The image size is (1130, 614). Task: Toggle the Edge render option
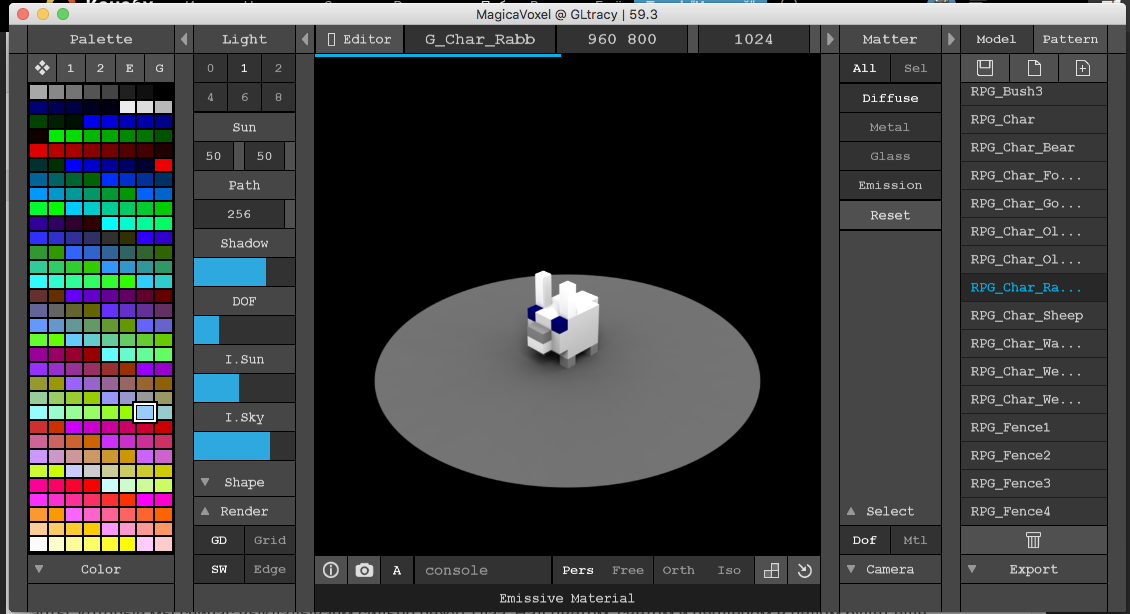[270, 569]
